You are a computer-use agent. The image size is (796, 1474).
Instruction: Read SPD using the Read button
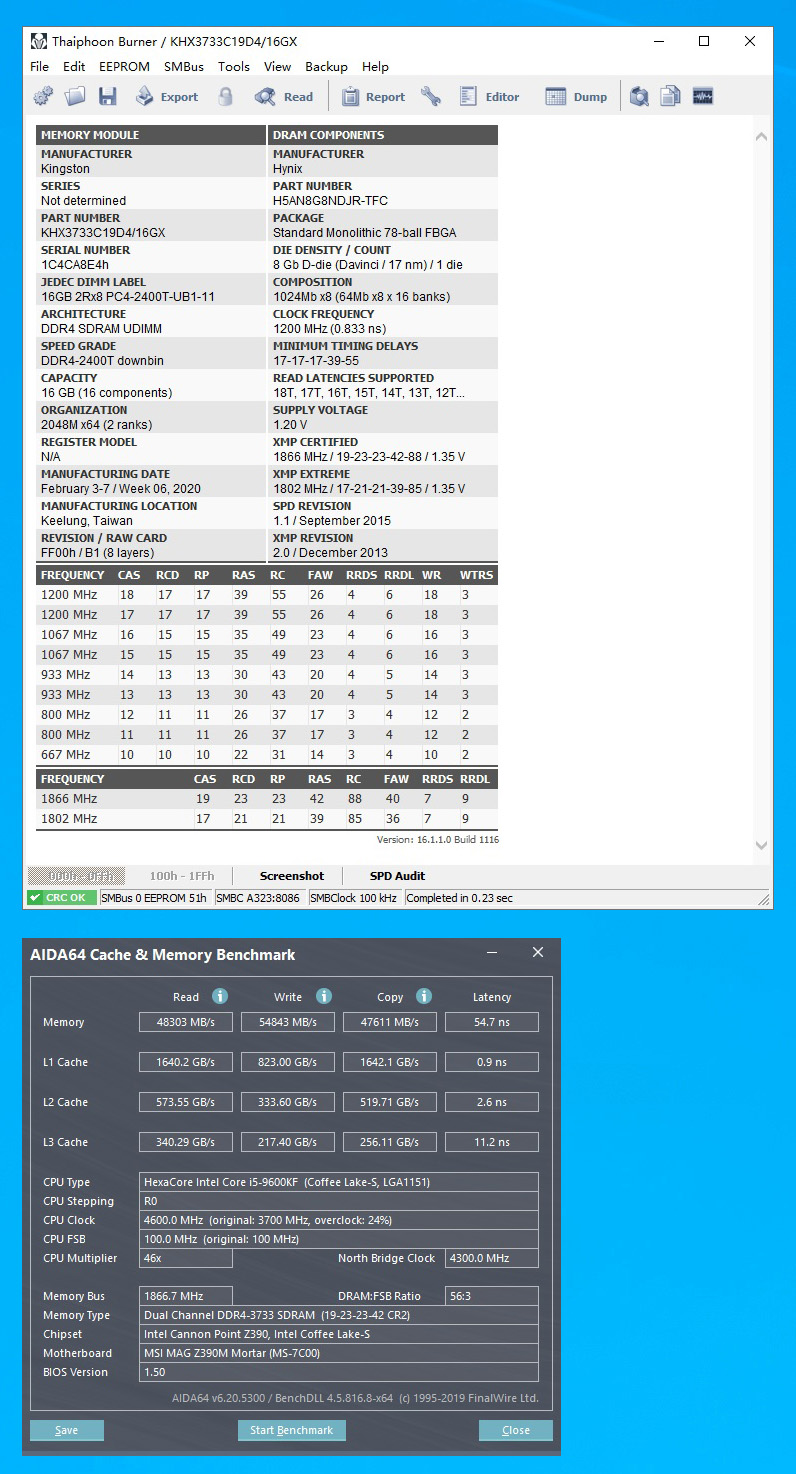click(284, 97)
